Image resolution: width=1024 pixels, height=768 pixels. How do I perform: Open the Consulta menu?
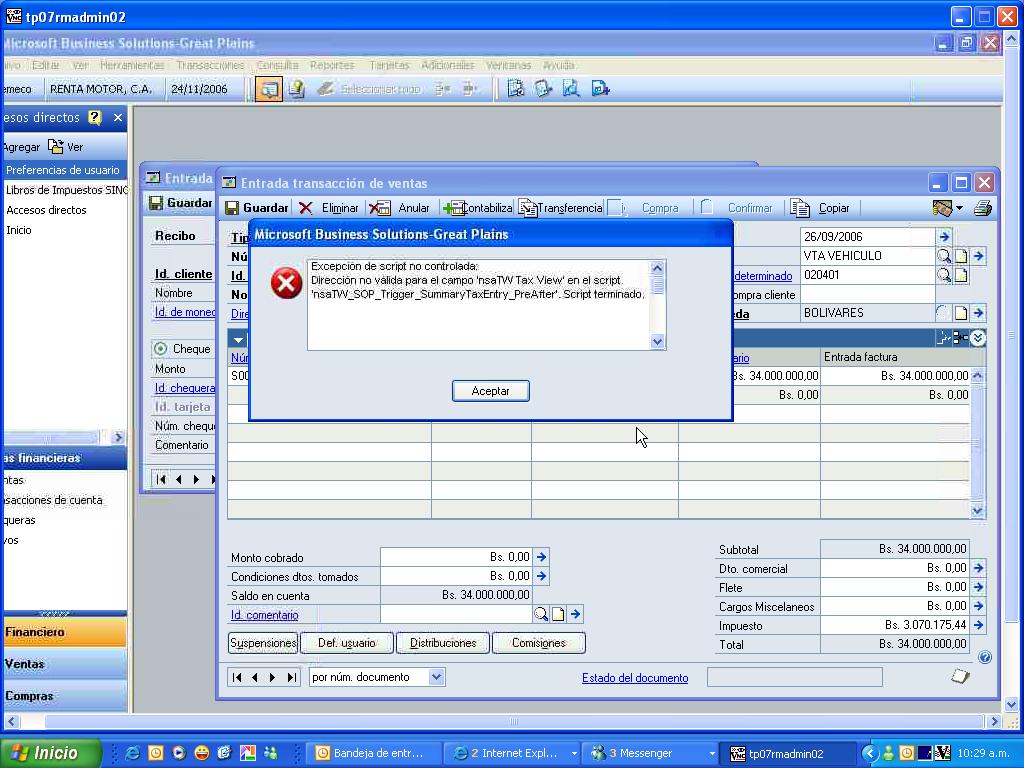[x=278, y=65]
